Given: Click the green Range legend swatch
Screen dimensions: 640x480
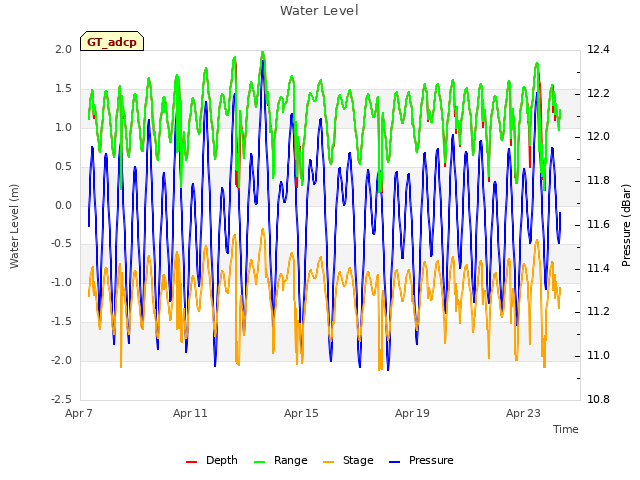Looking at the screenshot, I should tap(259, 462).
